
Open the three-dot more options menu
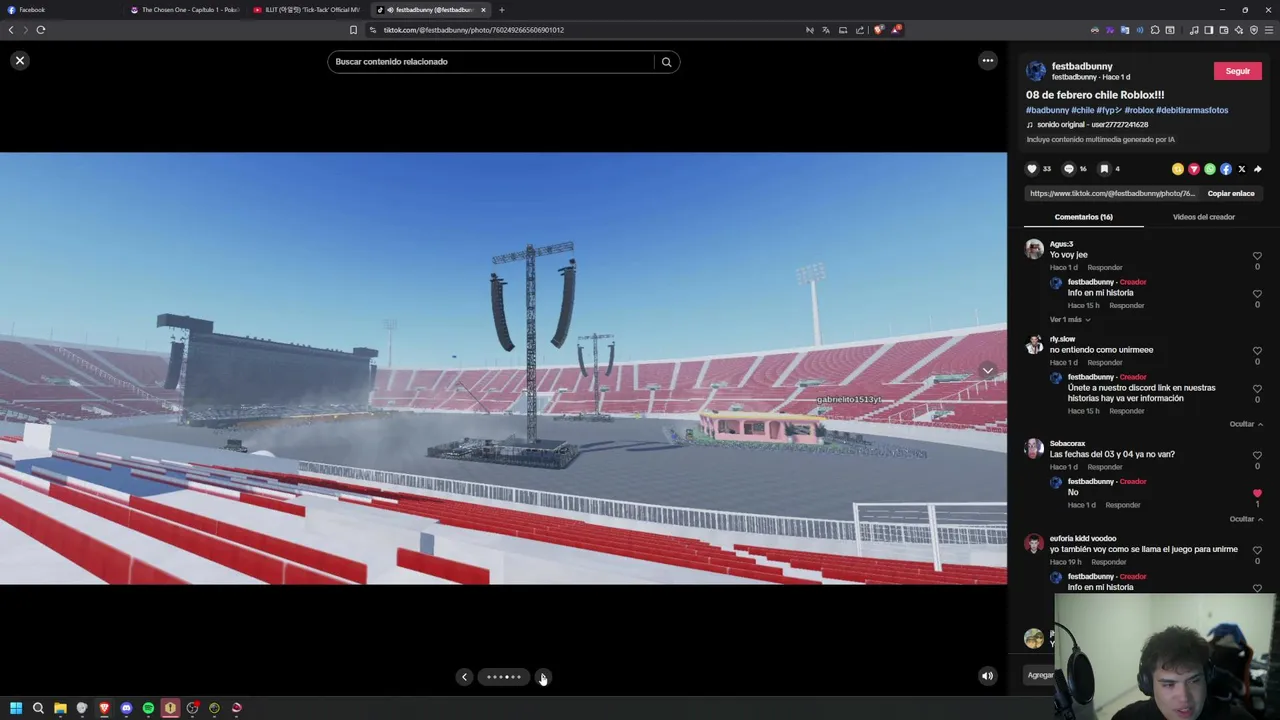pos(987,61)
